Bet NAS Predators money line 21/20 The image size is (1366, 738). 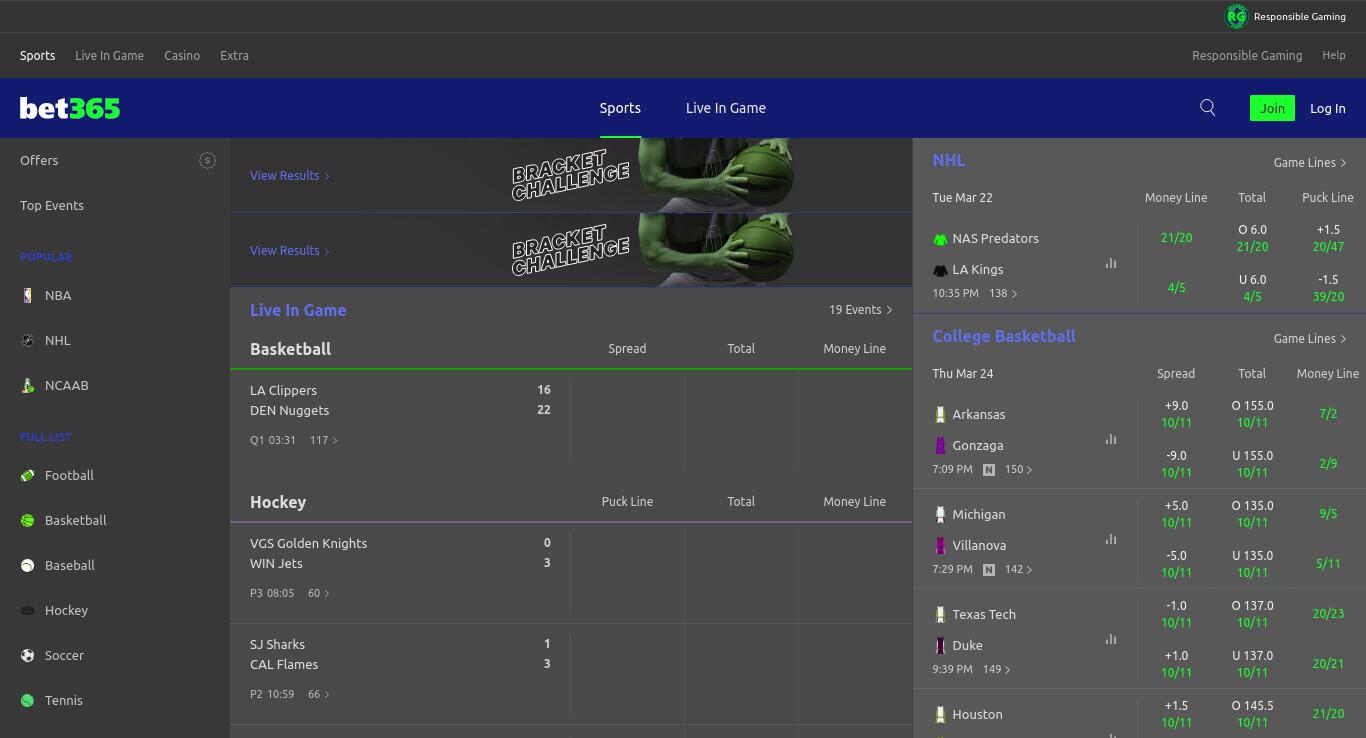click(1176, 238)
